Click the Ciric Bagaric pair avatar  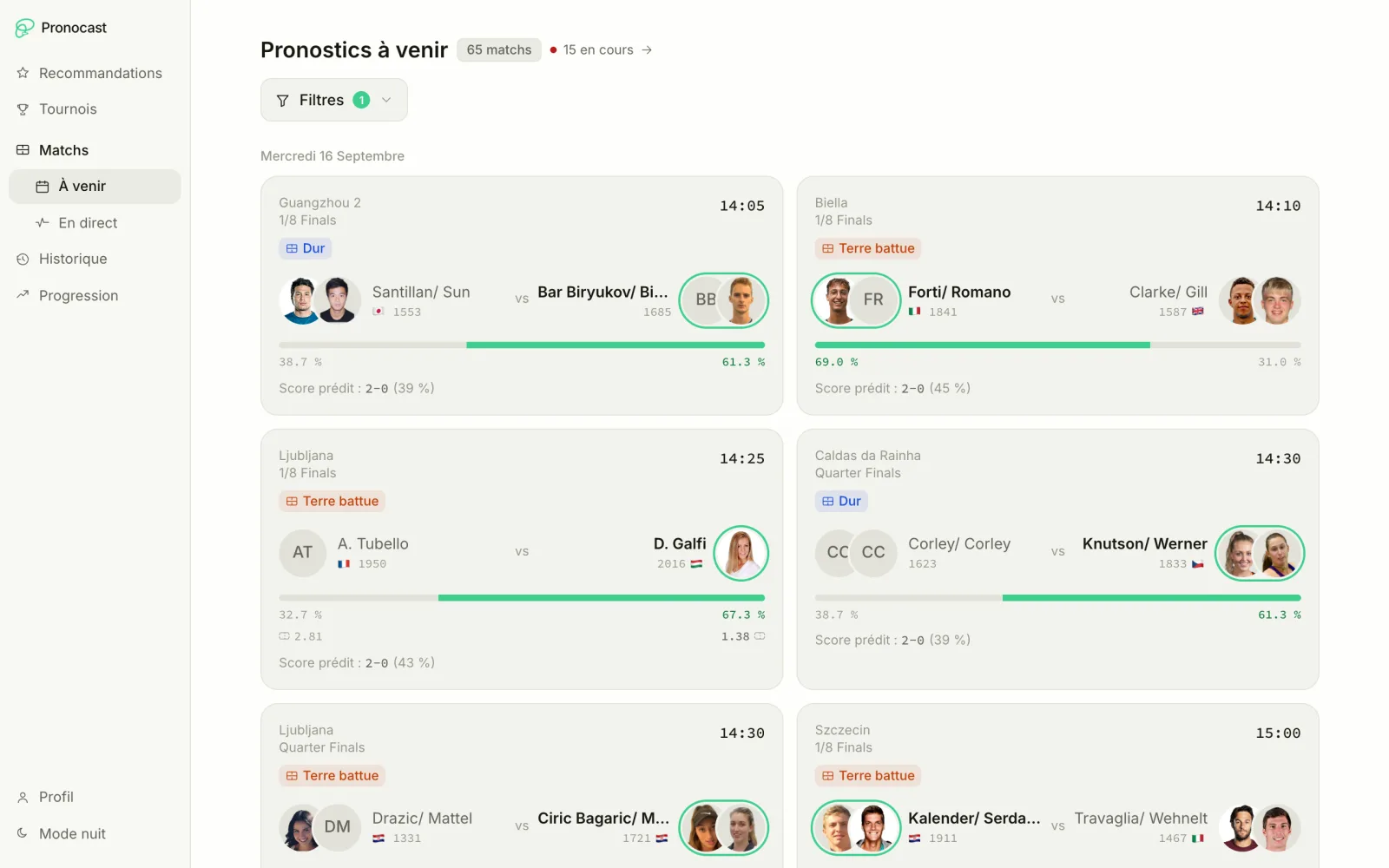724,827
